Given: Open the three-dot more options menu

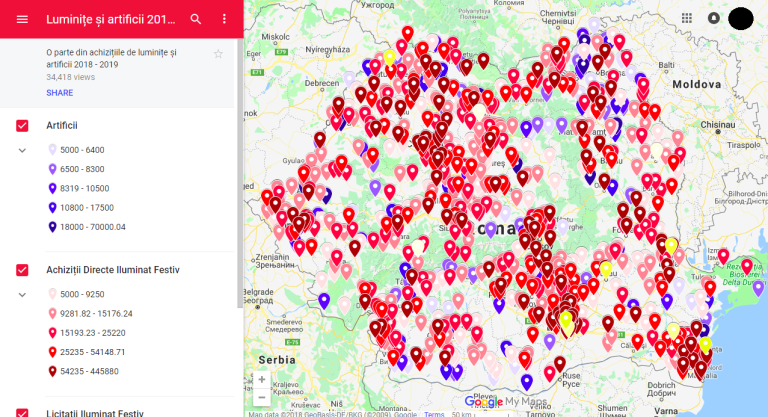Looking at the screenshot, I should pyautogui.click(x=224, y=19).
